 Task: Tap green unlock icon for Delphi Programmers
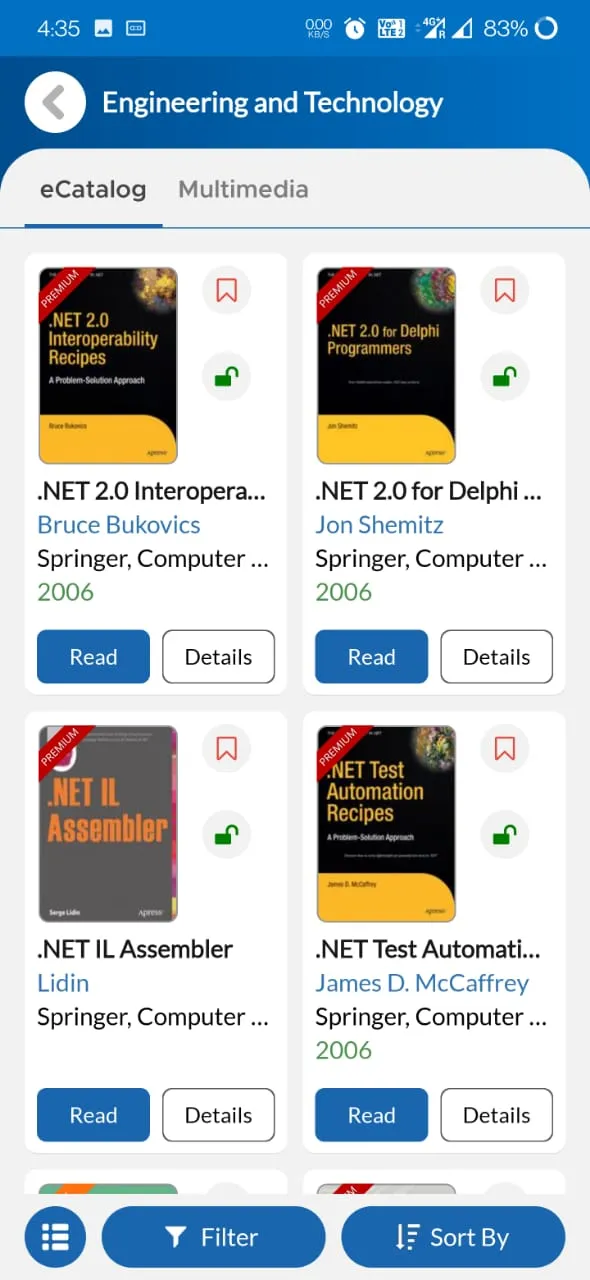coord(505,377)
